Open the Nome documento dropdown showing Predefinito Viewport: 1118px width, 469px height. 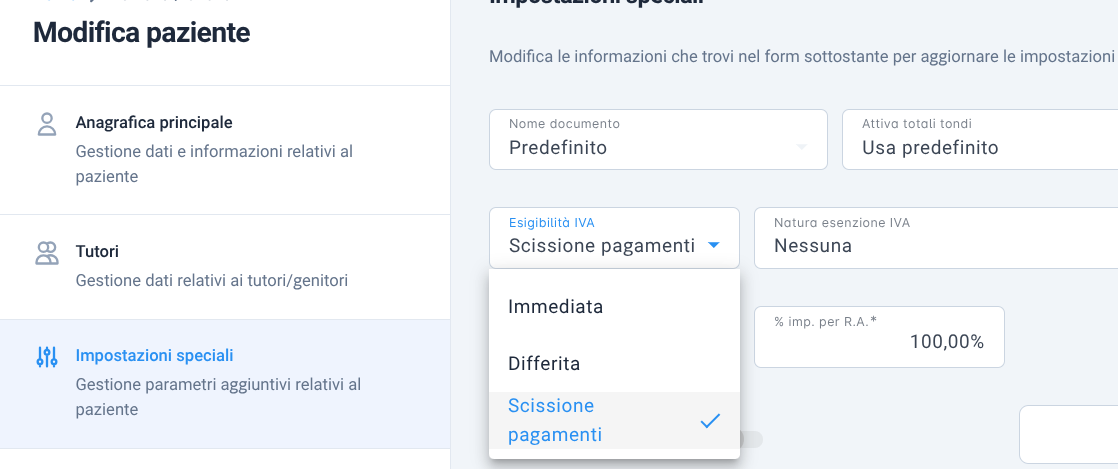click(658, 140)
